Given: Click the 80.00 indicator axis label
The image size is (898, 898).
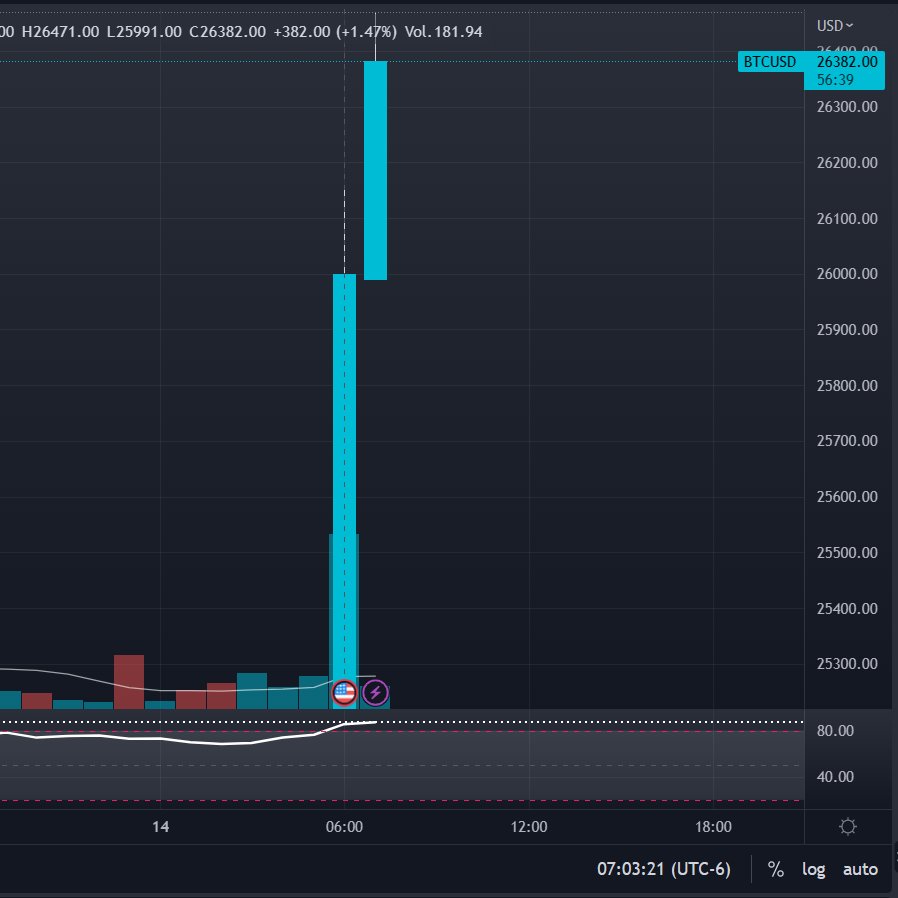Looking at the screenshot, I should 835,731.
